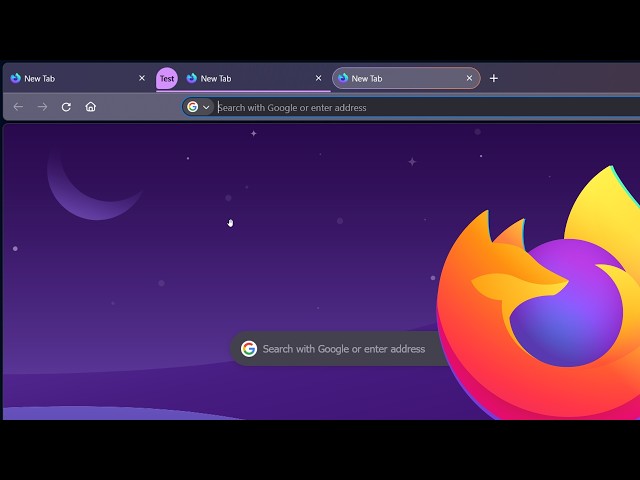Open a new tab with plus button
The height and width of the screenshot is (480, 640).
493,78
